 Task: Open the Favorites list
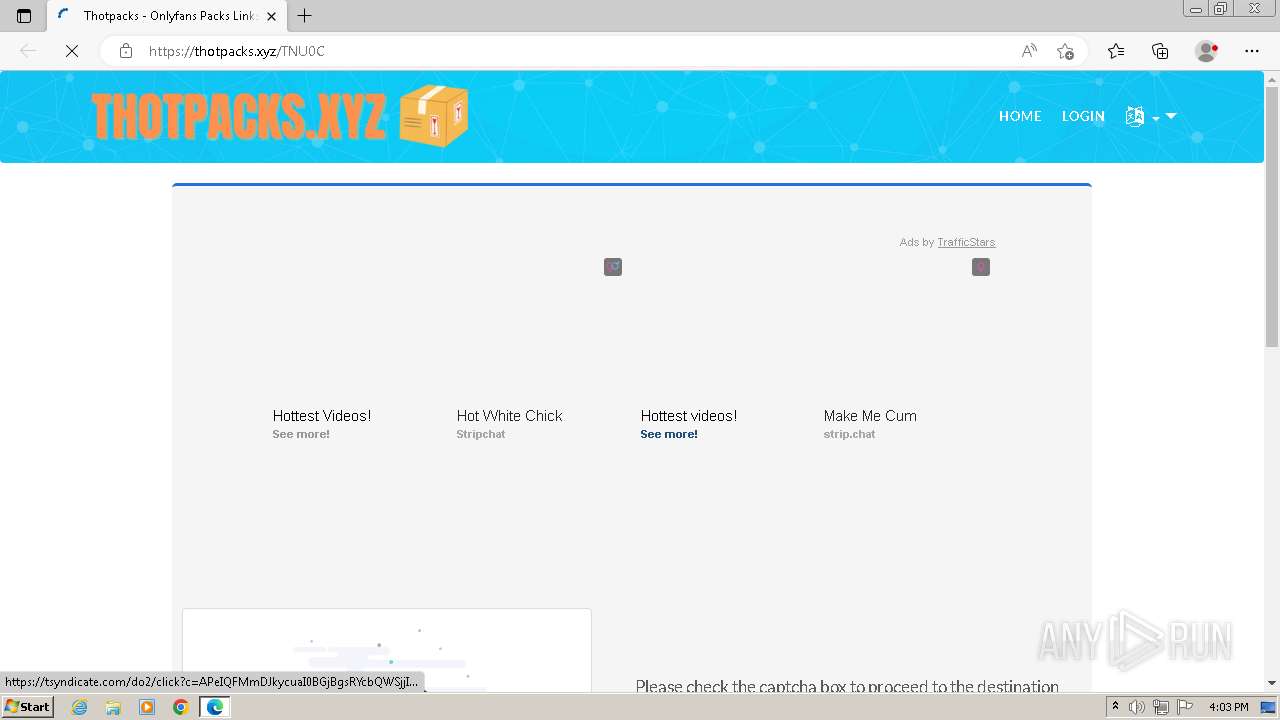click(x=1116, y=51)
